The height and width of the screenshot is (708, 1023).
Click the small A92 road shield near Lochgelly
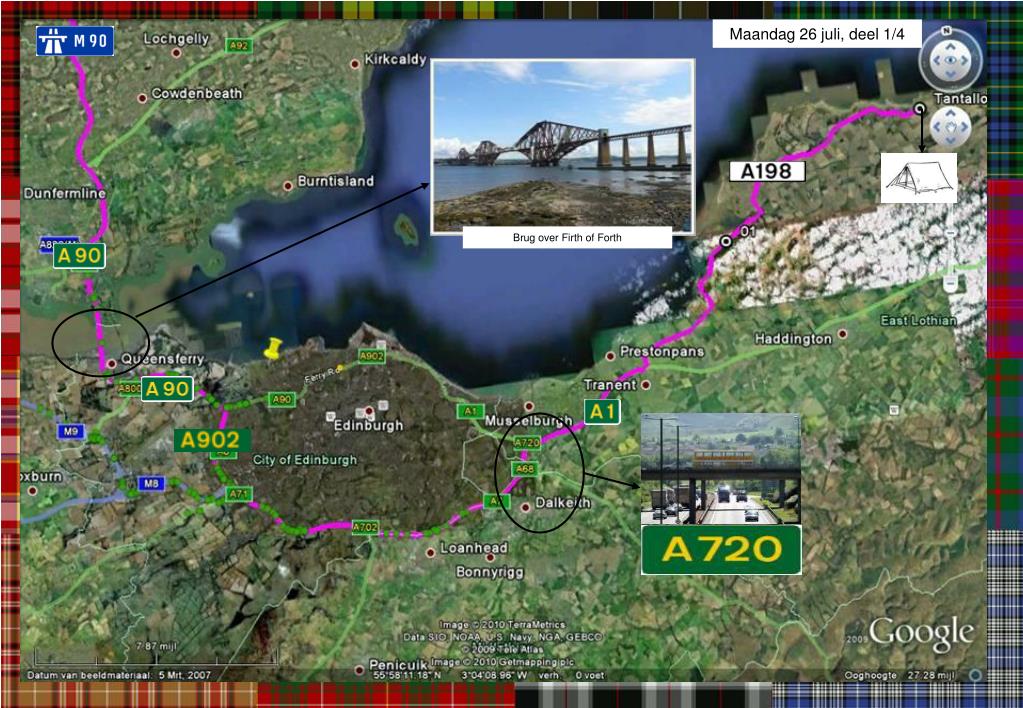[x=239, y=45]
